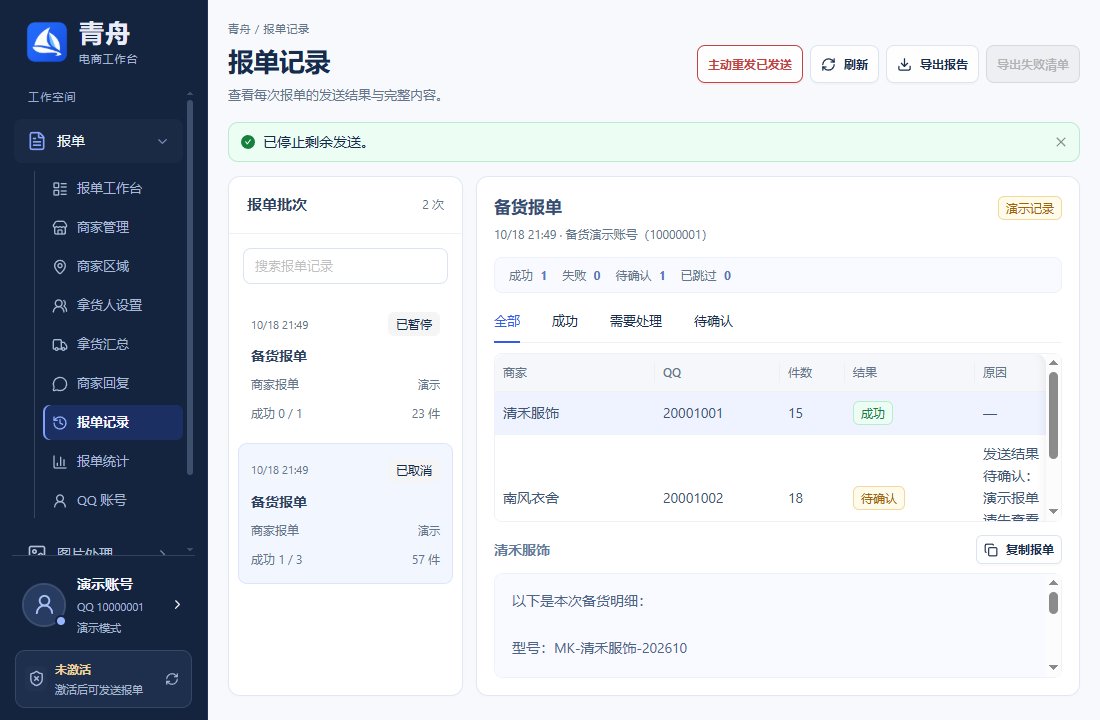This screenshot has height=720, width=1100.
Task: Switch to the 成功 tab
Action: coord(564,321)
